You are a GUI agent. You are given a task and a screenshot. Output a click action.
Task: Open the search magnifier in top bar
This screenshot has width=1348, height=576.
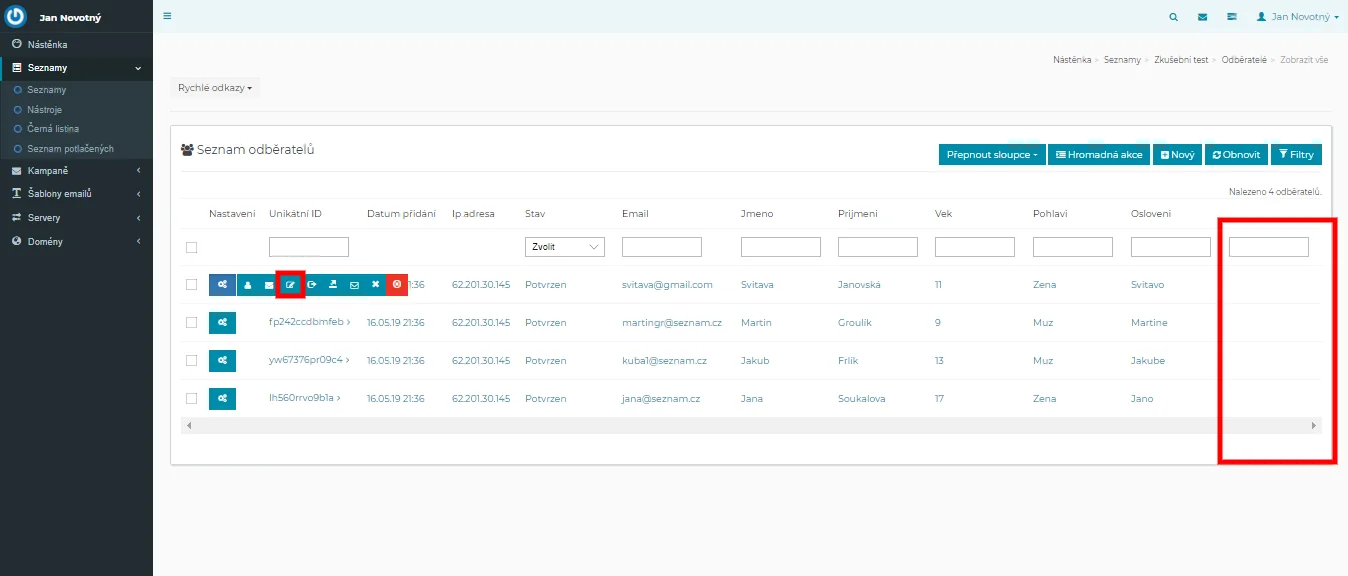[1173, 17]
